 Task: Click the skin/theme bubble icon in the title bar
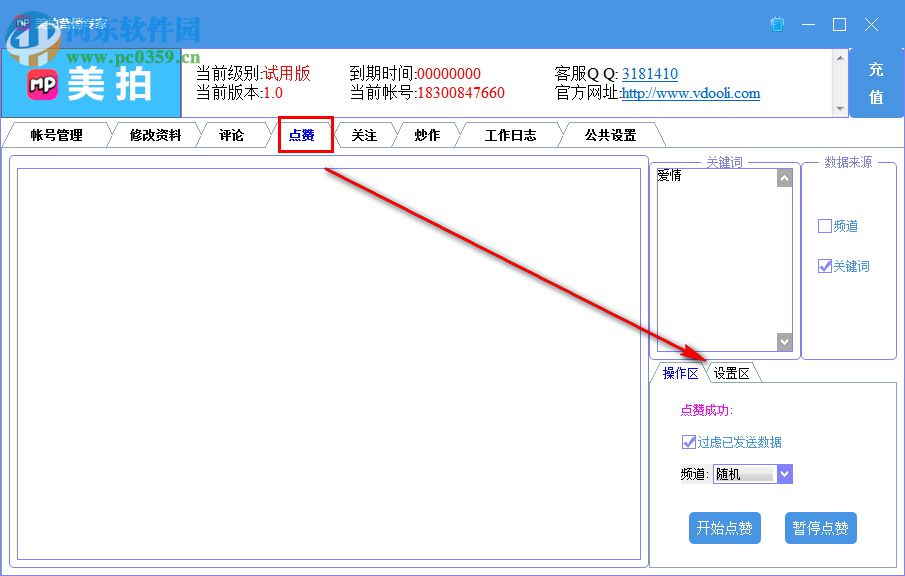(777, 24)
